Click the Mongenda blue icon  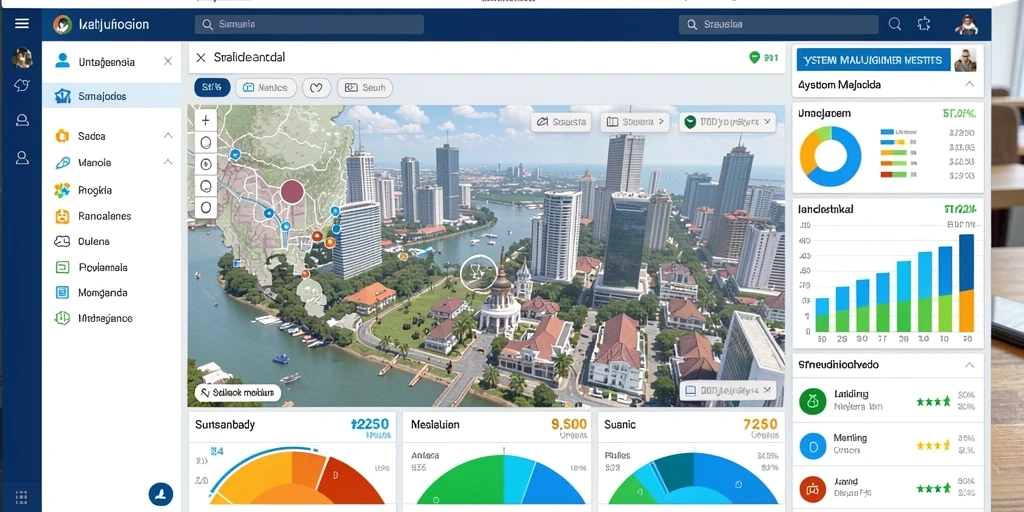(62, 293)
